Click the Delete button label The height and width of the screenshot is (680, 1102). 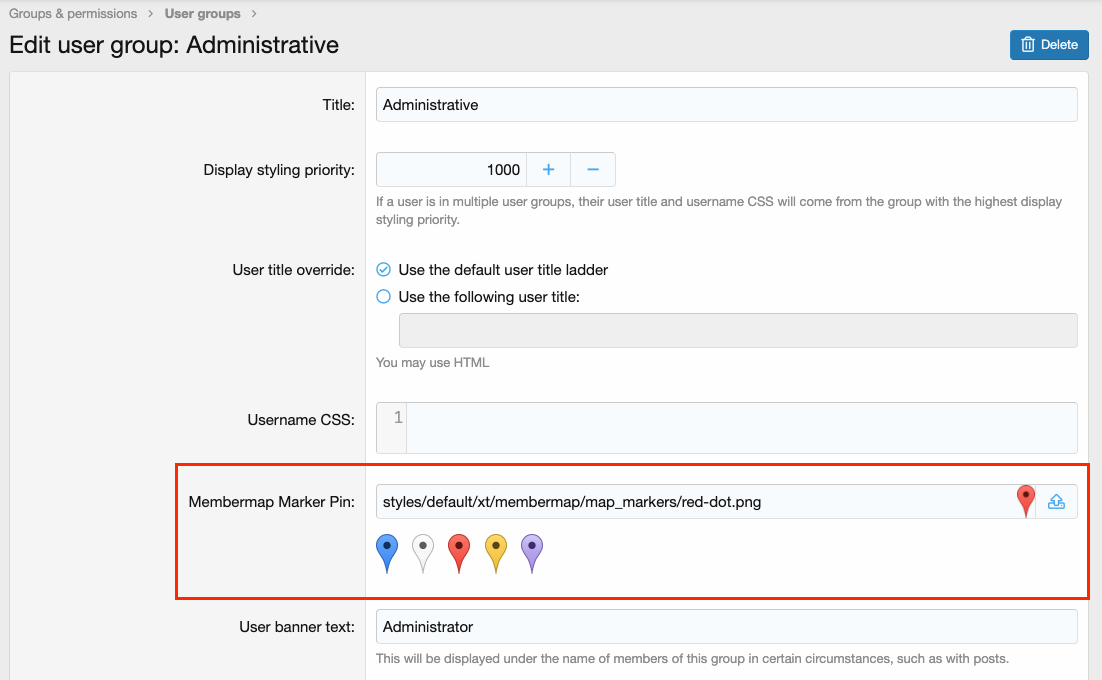[1059, 45]
